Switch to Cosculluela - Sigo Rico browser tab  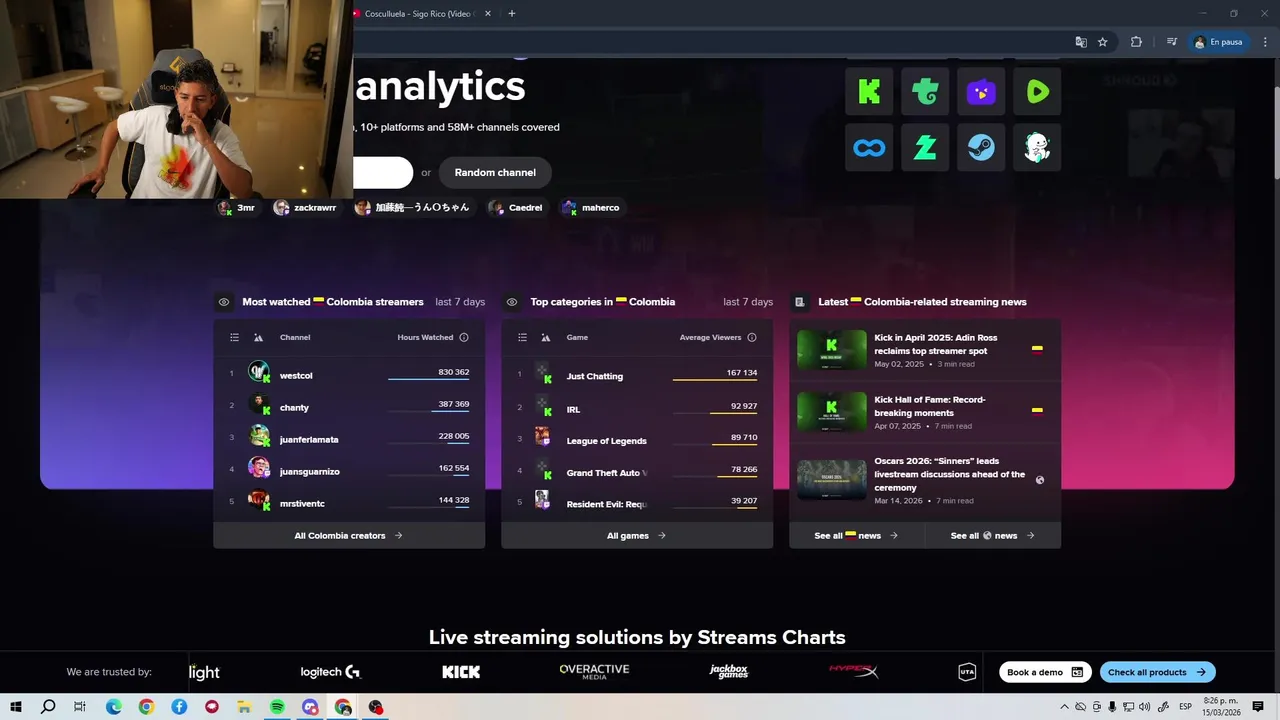click(417, 14)
